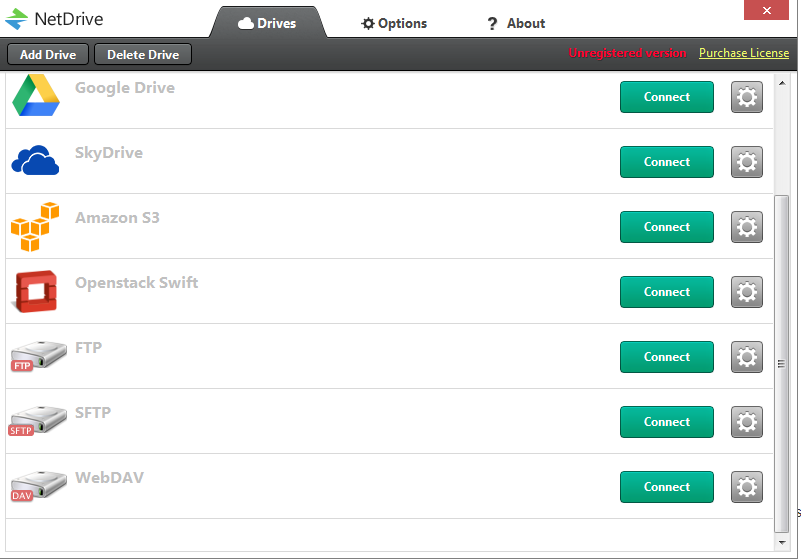This screenshot has width=801, height=559.
Task: Click the Amazon S3 gear icon
Action: click(x=746, y=227)
